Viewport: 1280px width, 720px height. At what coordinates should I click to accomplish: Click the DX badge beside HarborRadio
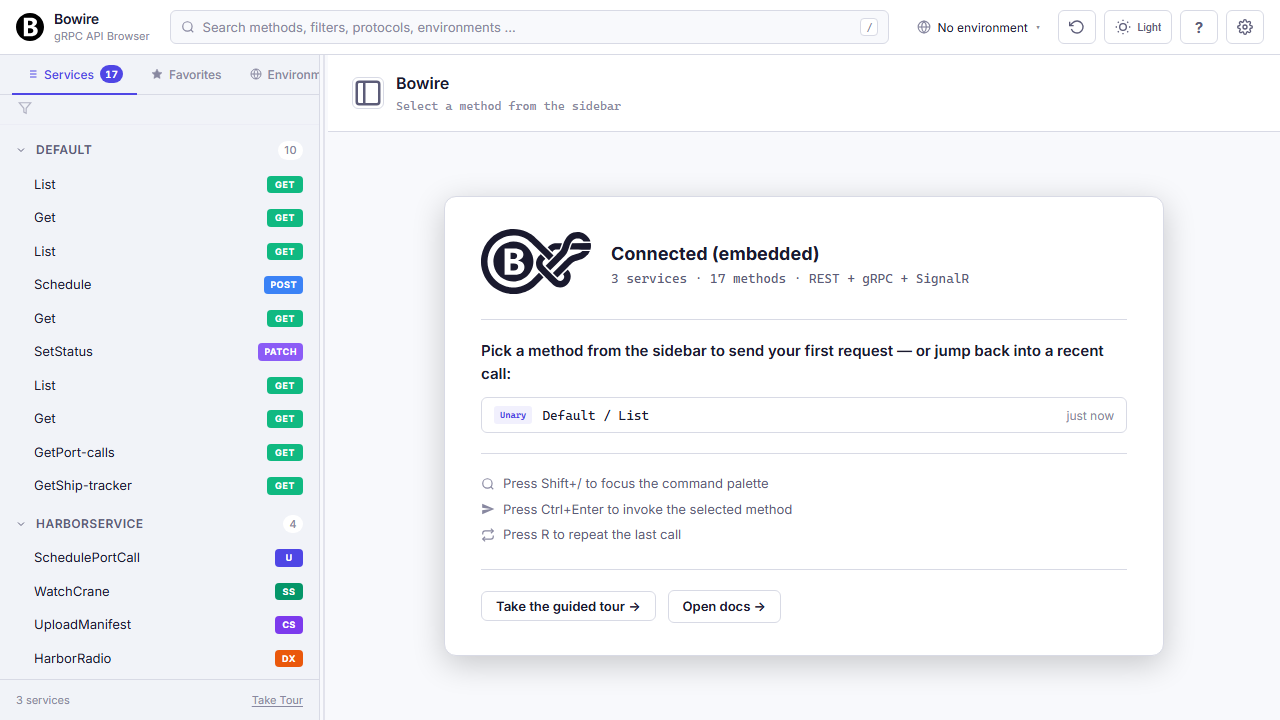pyautogui.click(x=289, y=659)
